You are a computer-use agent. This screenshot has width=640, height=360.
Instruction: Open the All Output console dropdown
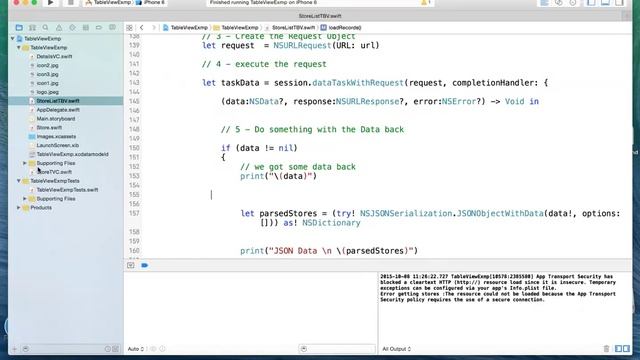point(396,349)
